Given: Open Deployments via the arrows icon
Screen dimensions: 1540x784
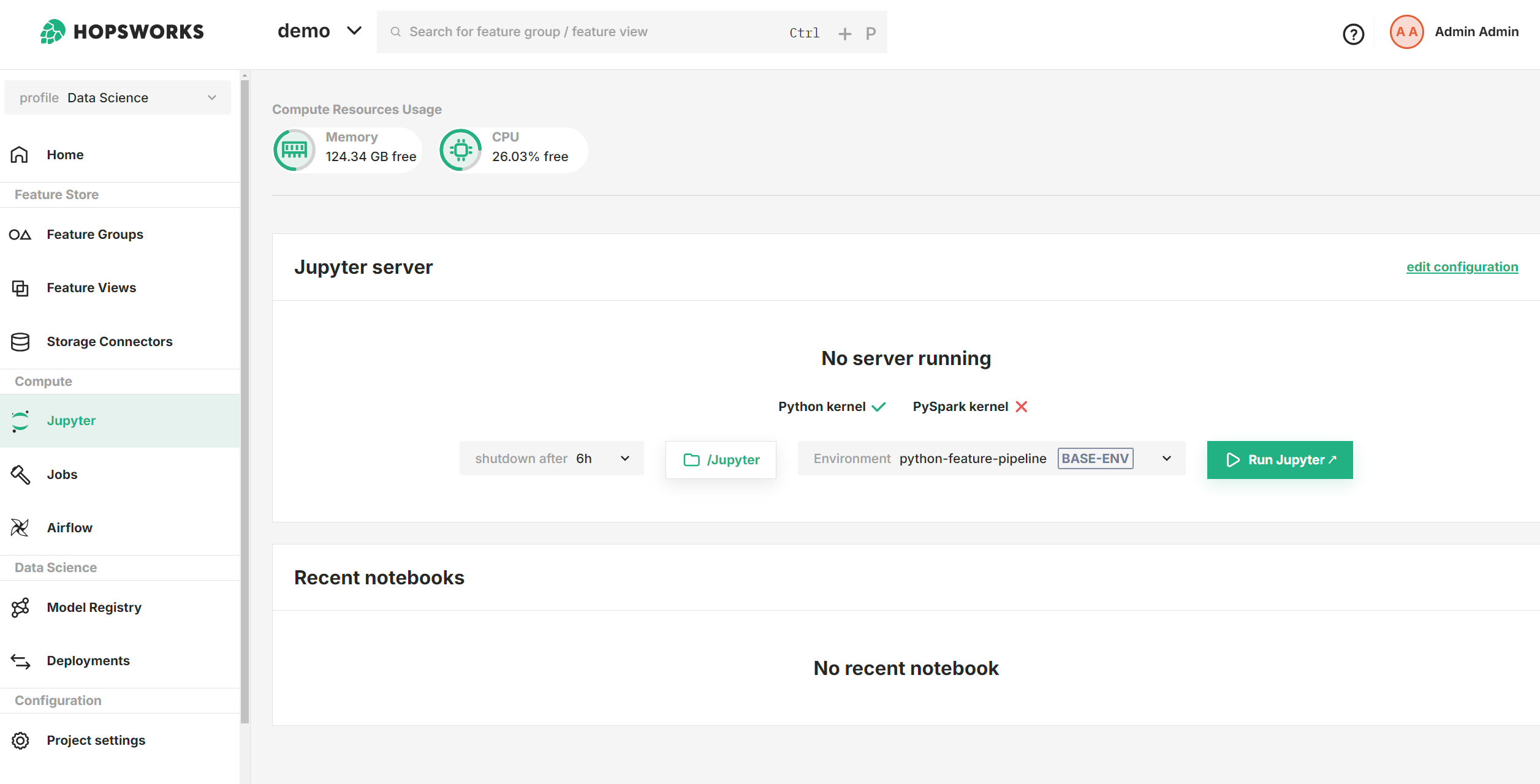Looking at the screenshot, I should 20,661.
